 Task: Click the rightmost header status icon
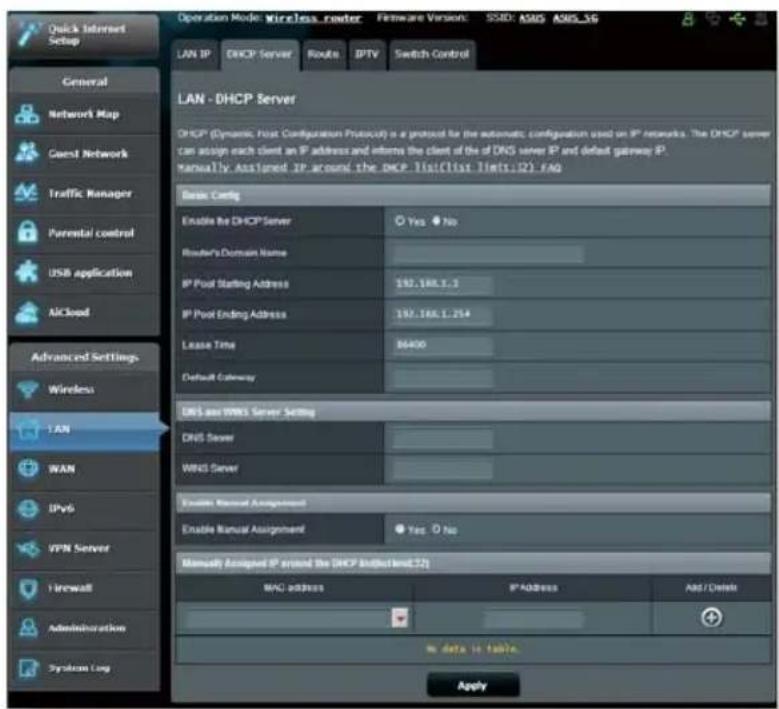762,19
